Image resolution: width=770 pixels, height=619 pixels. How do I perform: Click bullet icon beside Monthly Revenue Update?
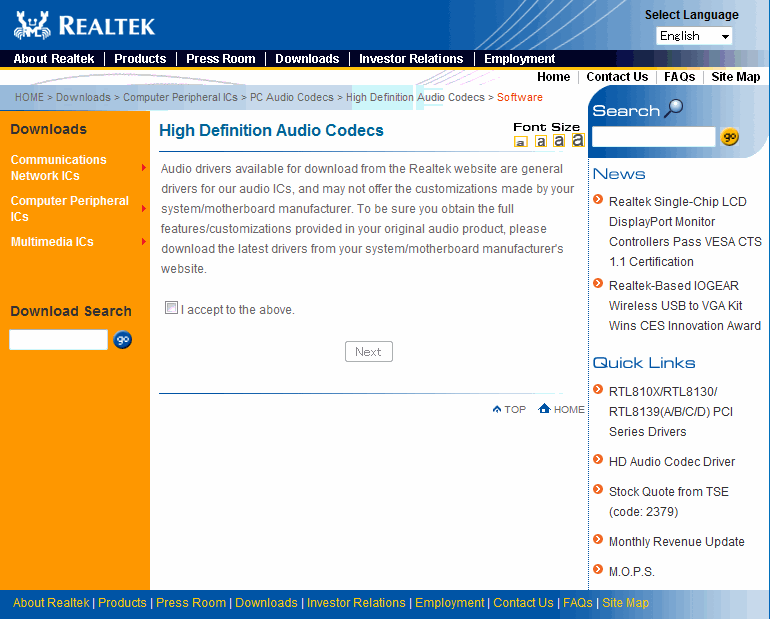pos(598,539)
